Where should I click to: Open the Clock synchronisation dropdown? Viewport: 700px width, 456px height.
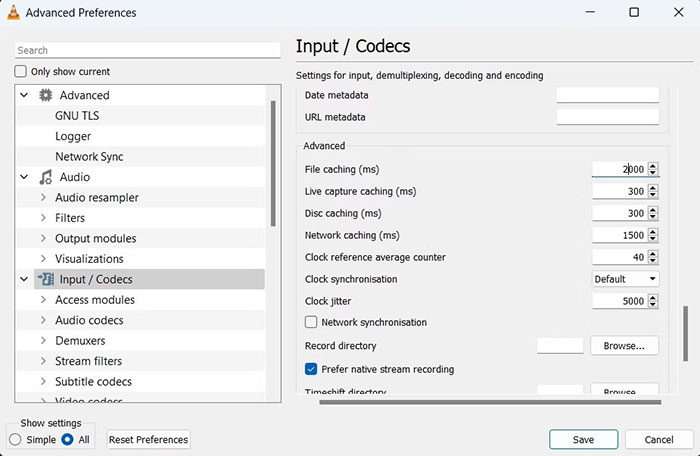coord(625,279)
